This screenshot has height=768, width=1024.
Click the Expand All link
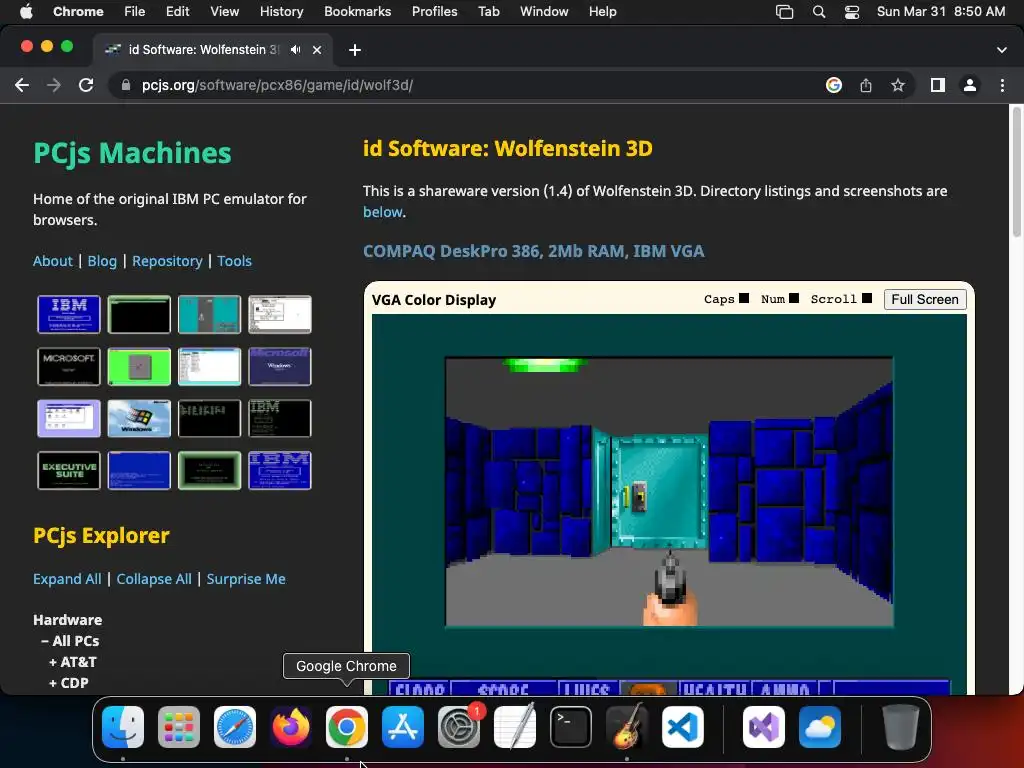click(x=67, y=579)
